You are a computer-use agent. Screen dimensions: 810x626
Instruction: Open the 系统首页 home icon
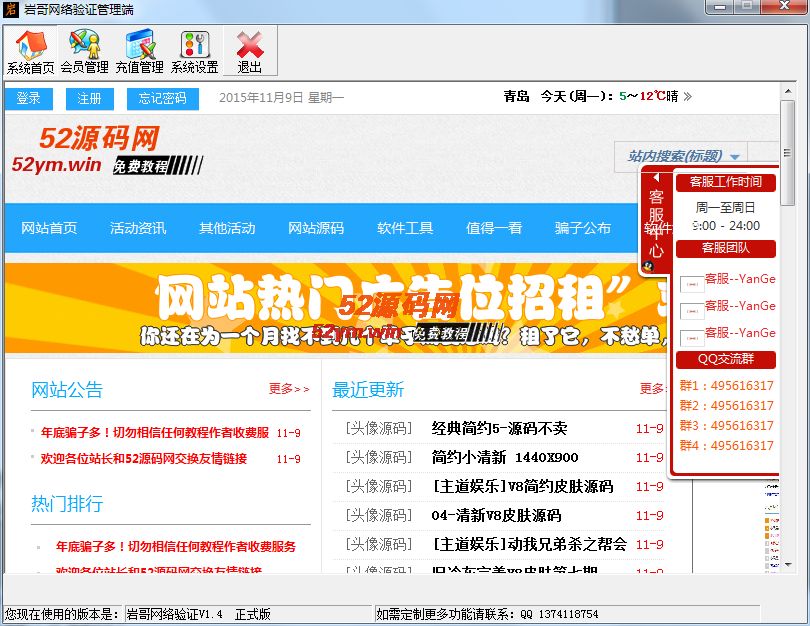coord(30,51)
